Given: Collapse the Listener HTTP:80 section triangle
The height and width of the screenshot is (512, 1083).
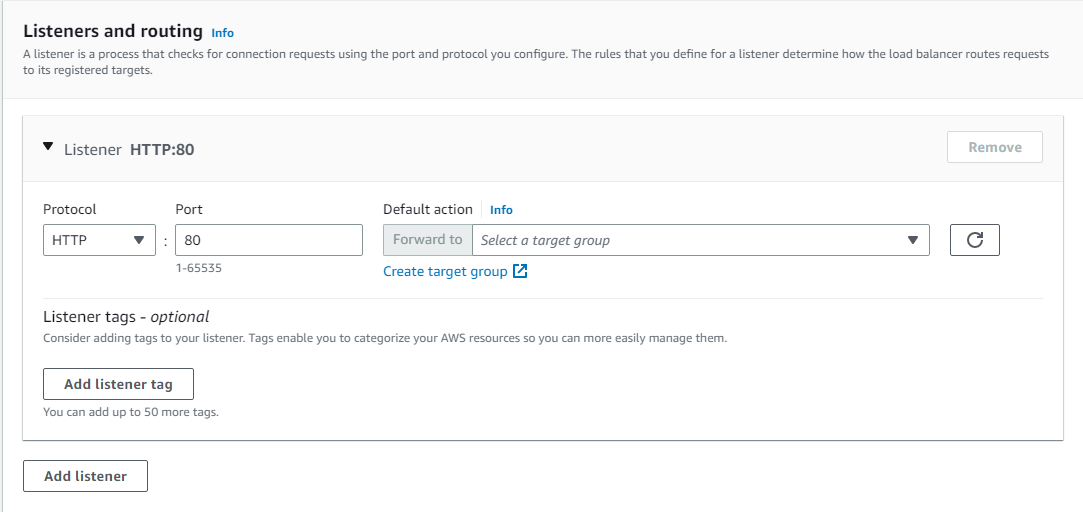Looking at the screenshot, I should pos(48,146).
